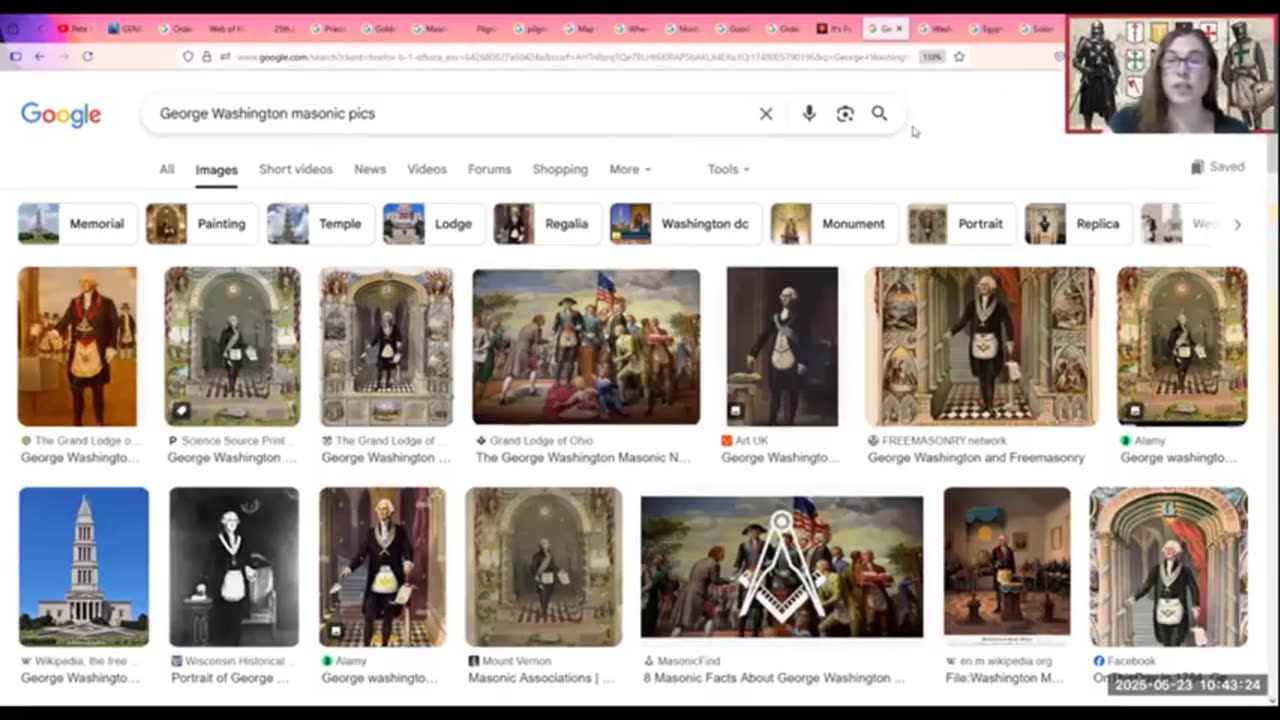
Task: Open 'Portrait of George...' Wisconsin link
Action: [232, 678]
